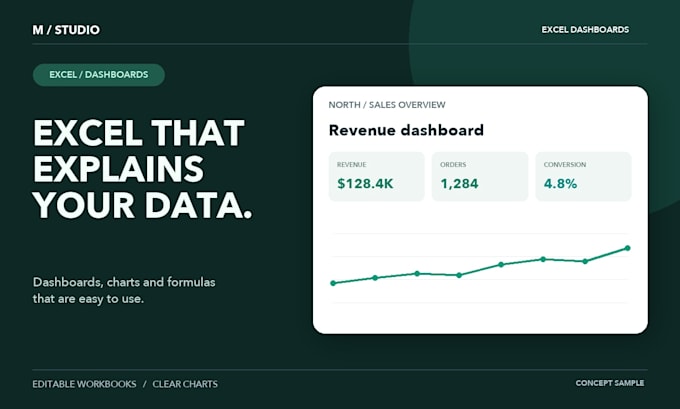The width and height of the screenshot is (680, 409).
Task: Click the 1,284 orders value
Action: (459, 183)
